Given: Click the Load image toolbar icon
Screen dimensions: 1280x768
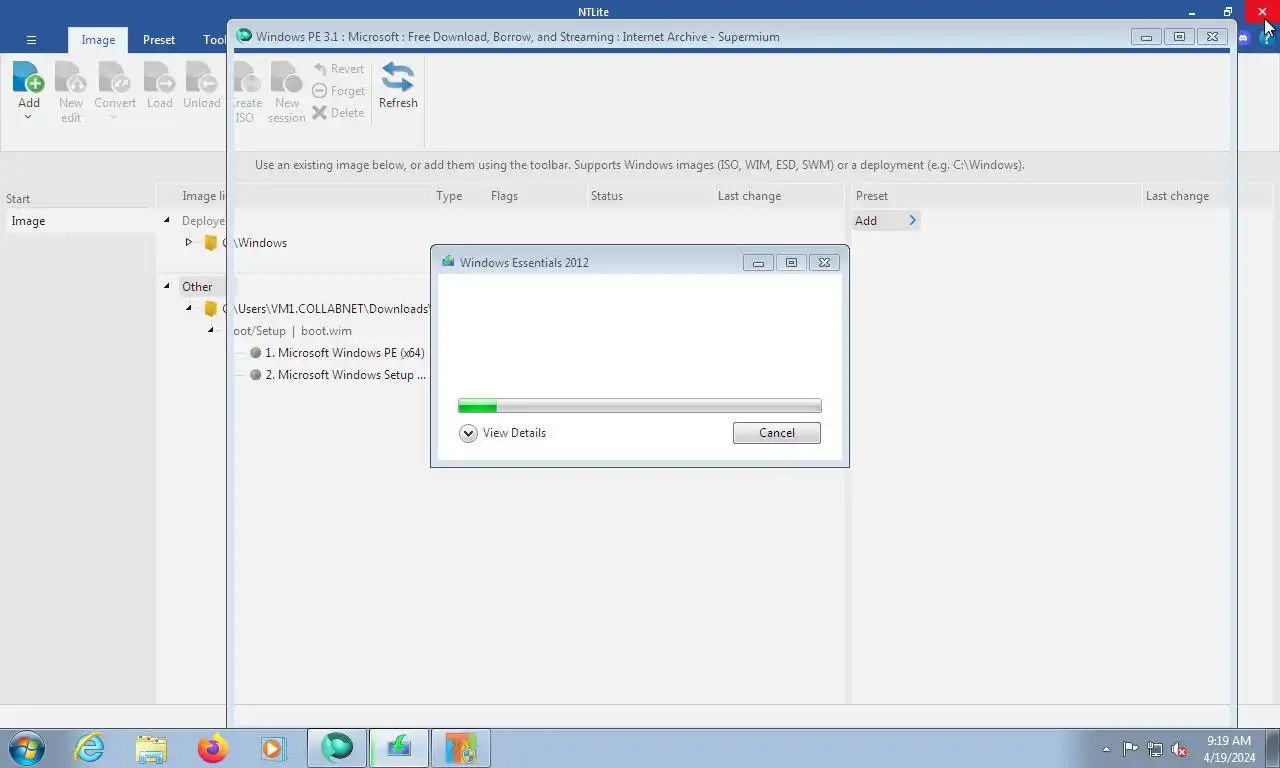Looking at the screenshot, I should pyautogui.click(x=159, y=78).
